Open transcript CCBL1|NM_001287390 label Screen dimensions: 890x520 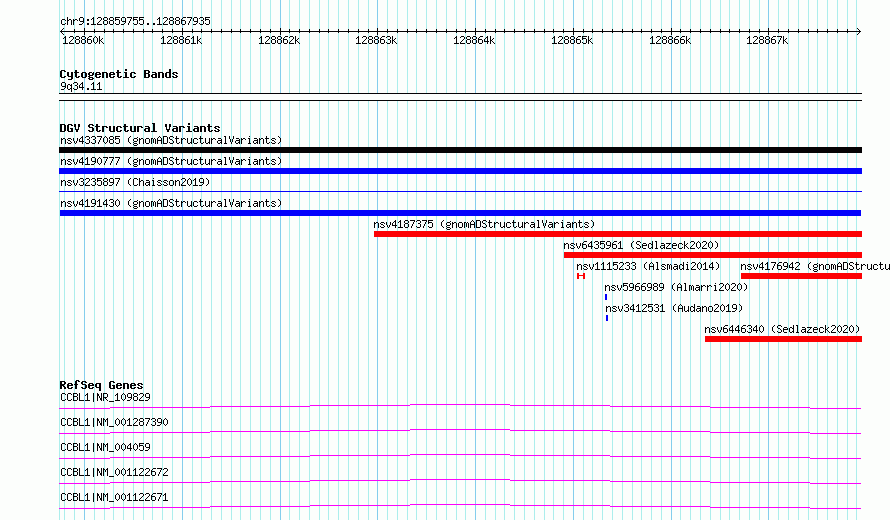click(x=114, y=422)
